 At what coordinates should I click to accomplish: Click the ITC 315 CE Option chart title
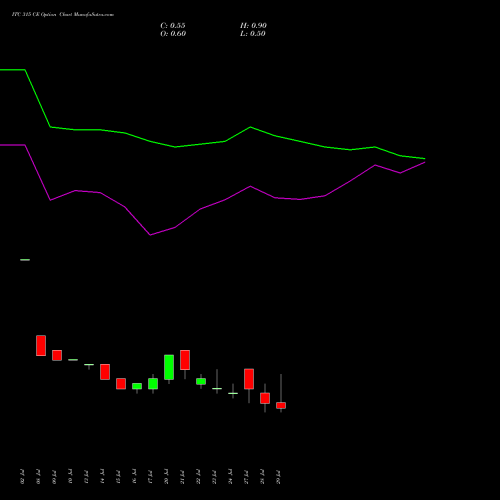(63, 15)
